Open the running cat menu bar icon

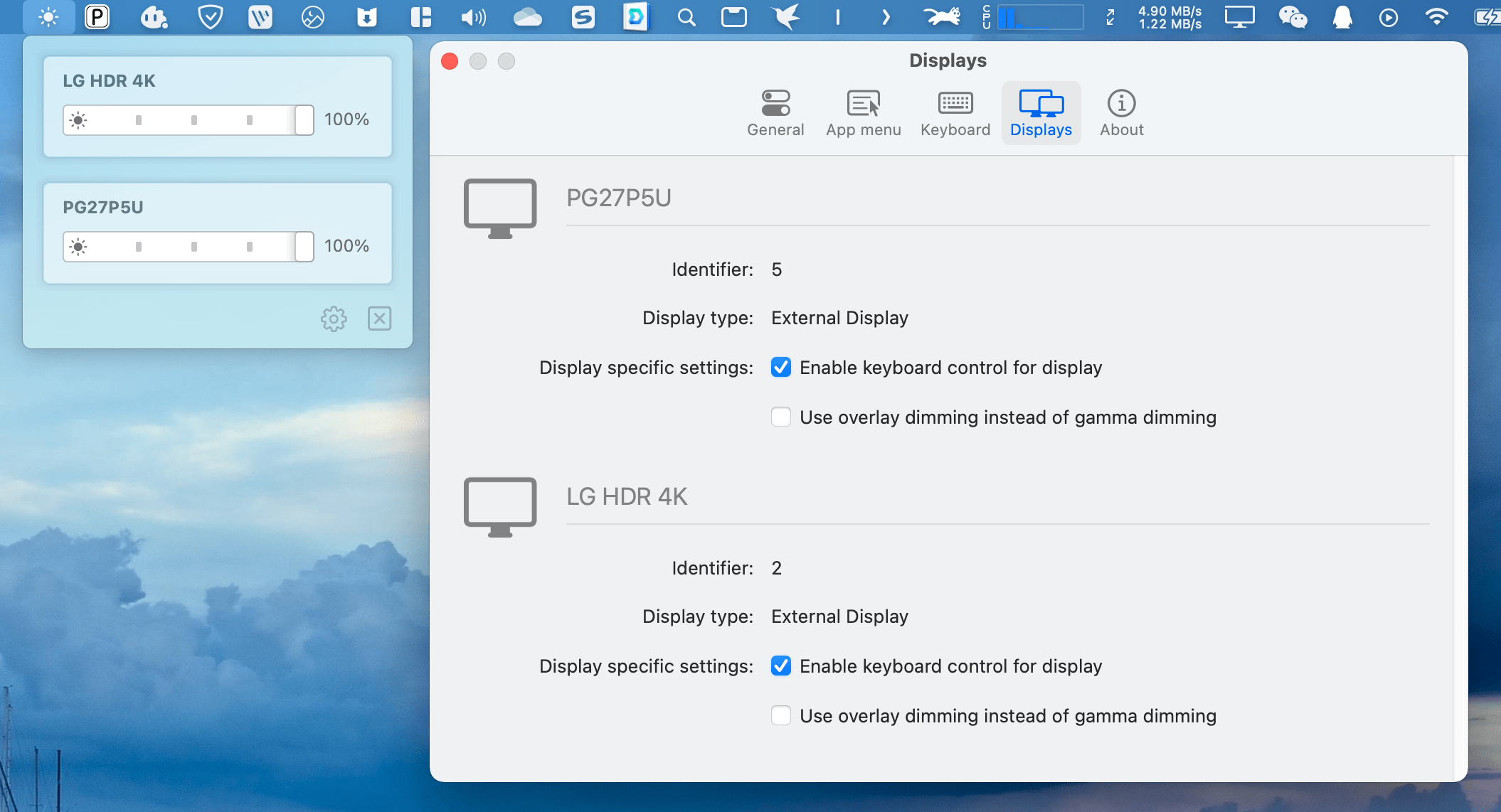(x=943, y=16)
